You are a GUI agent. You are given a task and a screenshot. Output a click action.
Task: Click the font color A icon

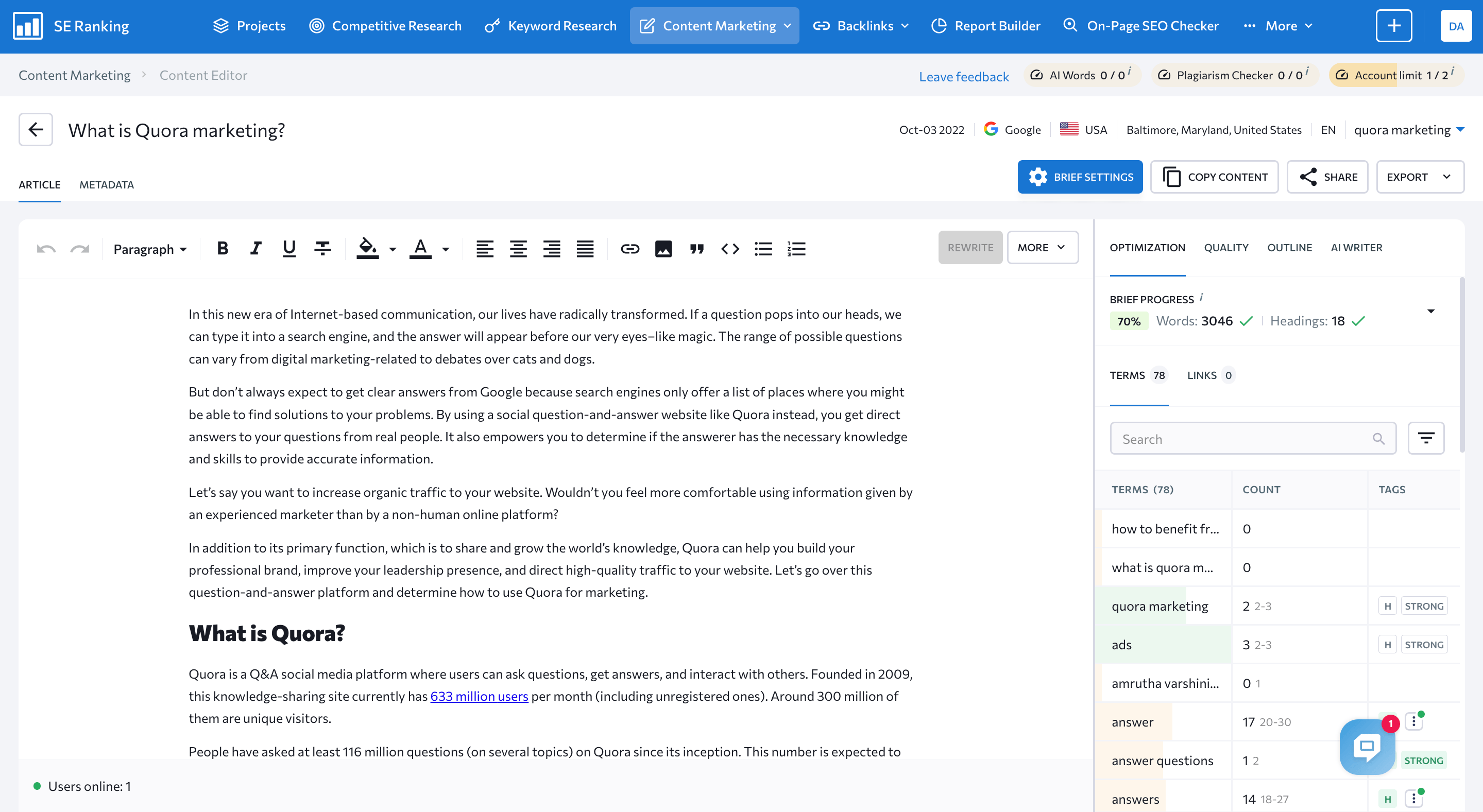click(420, 249)
